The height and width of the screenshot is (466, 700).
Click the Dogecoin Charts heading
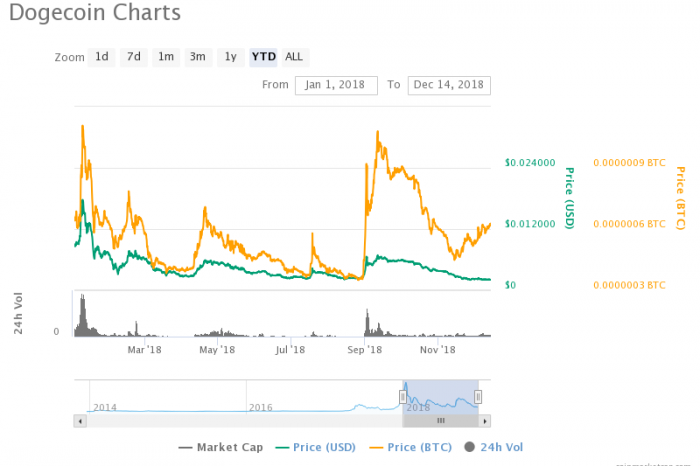pyautogui.click(x=95, y=12)
